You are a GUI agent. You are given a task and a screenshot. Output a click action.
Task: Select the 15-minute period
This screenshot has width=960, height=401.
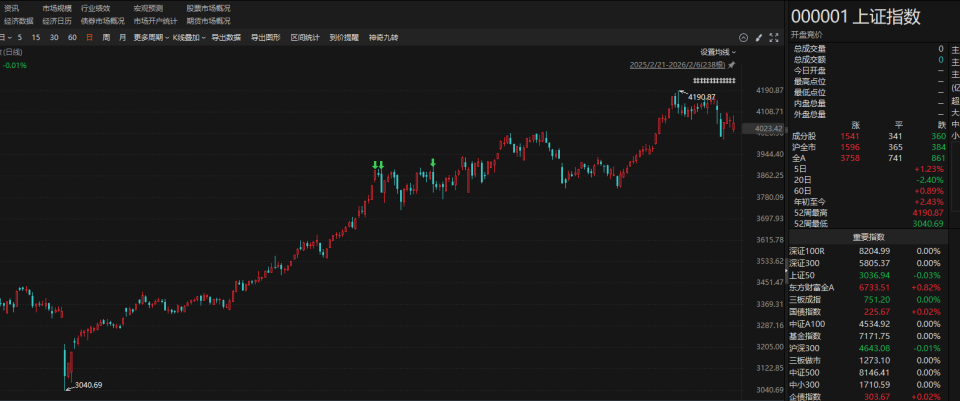click(x=36, y=37)
